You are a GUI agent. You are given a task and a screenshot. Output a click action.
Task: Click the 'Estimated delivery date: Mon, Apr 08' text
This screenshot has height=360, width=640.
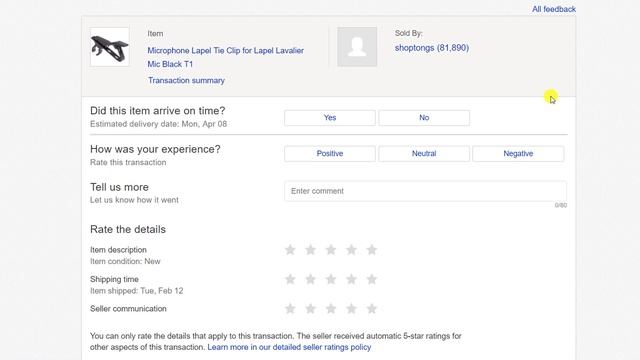point(158,124)
